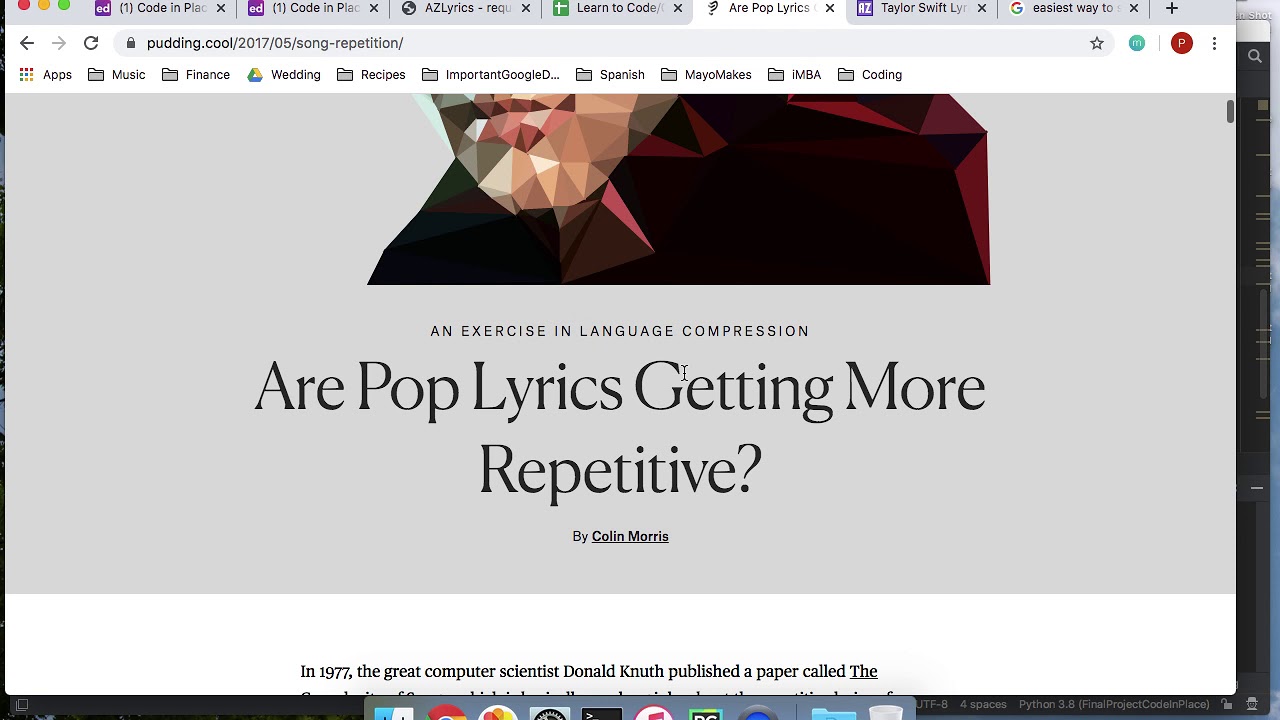Close the Taylor Swift Lyrics tab

point(981,8)
